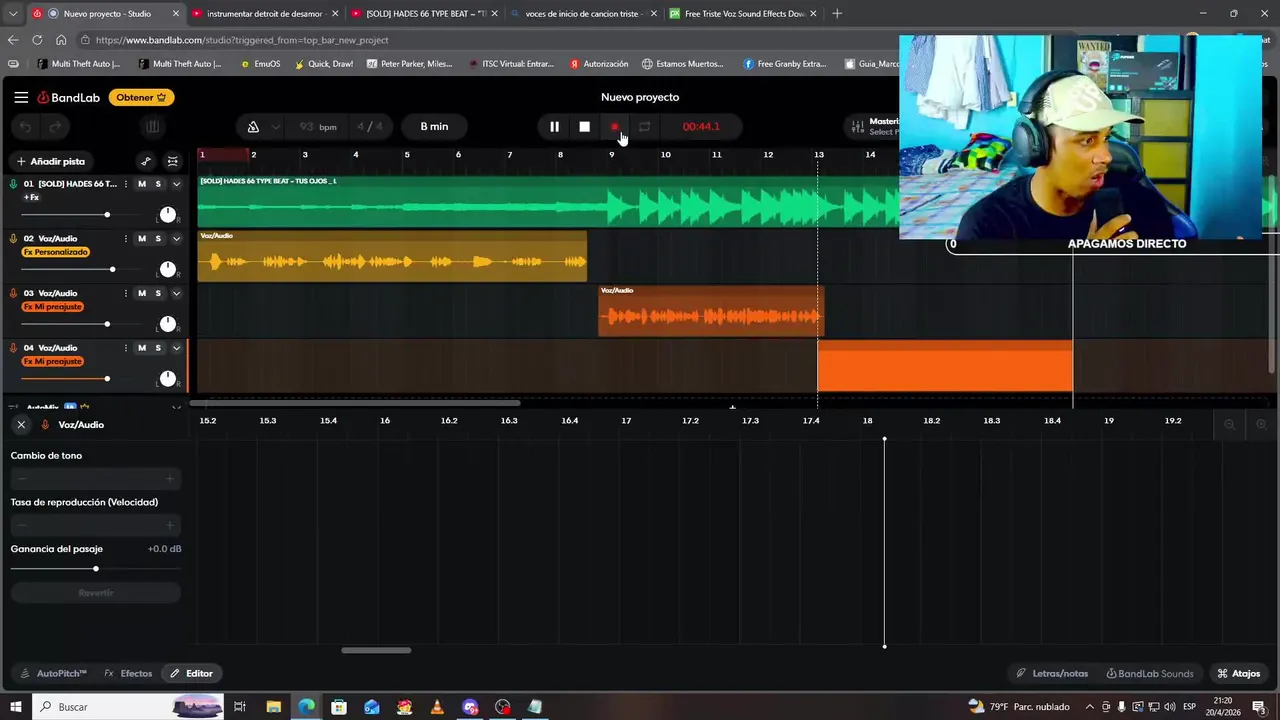Add Fx to track 01
The height and width of the screenshot is (720, 1280).
31,198
